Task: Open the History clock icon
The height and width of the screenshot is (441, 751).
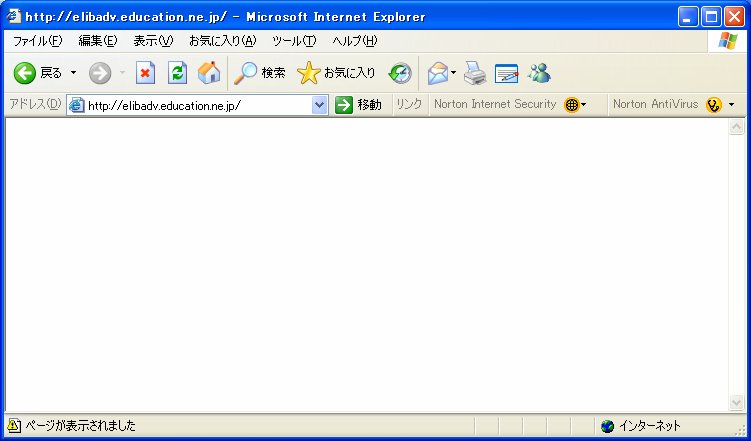Action: 400,73
